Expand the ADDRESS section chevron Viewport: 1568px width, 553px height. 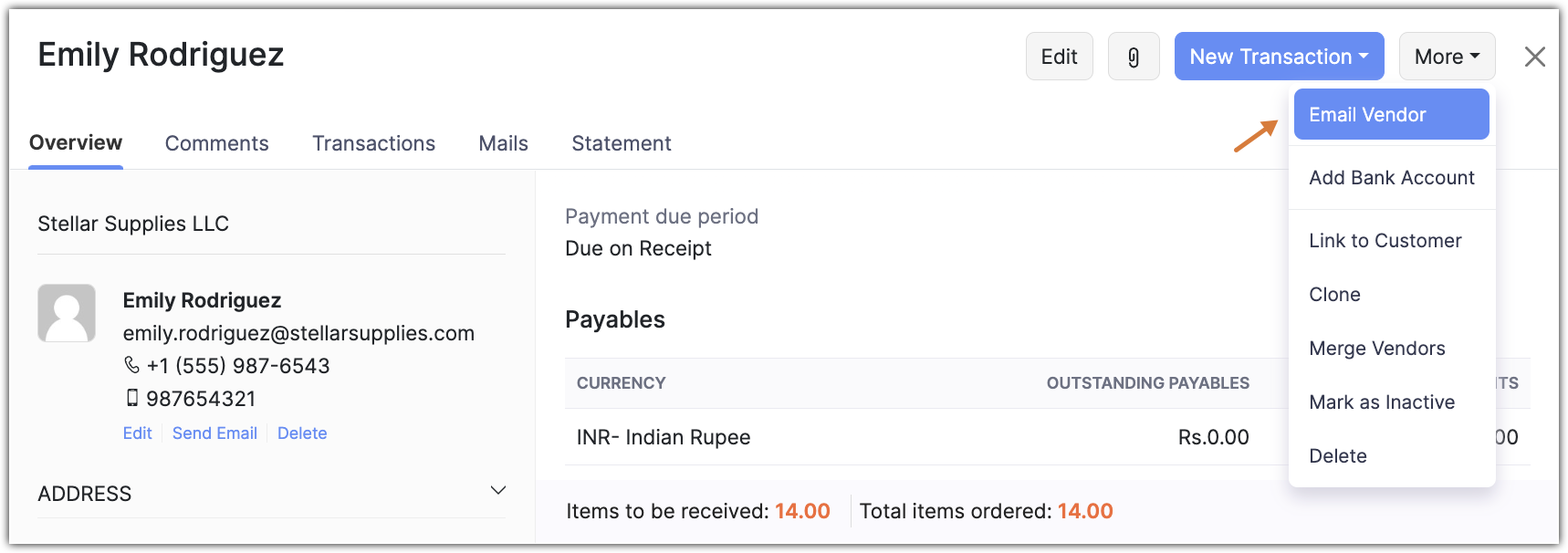[x=498, y=491]
